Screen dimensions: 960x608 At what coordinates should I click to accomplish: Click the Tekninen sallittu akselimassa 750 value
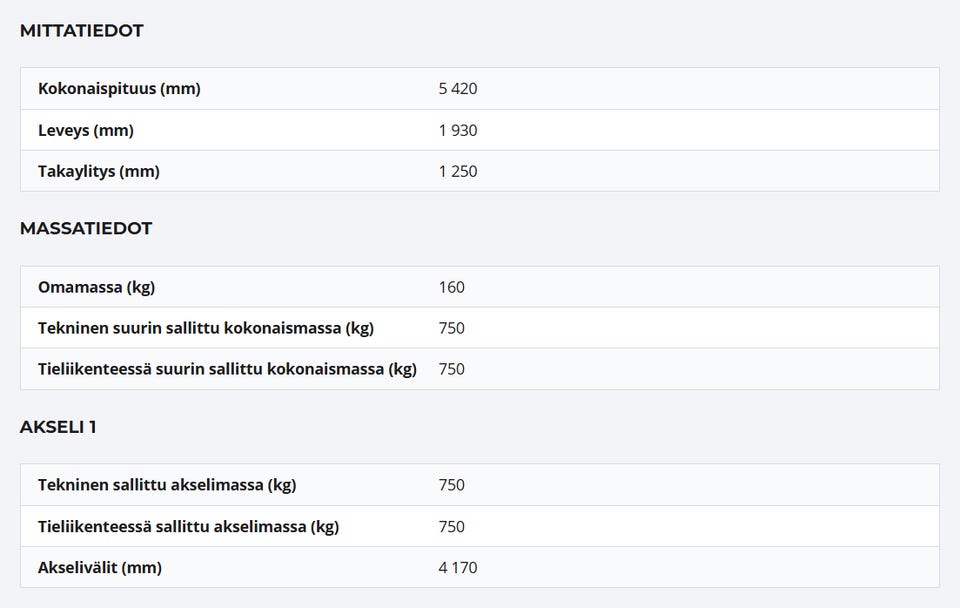click(x=452, y=485)
